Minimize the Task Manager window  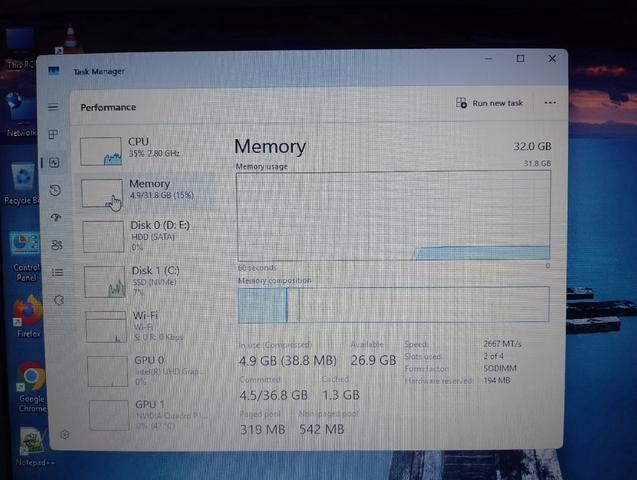point(488,59)
